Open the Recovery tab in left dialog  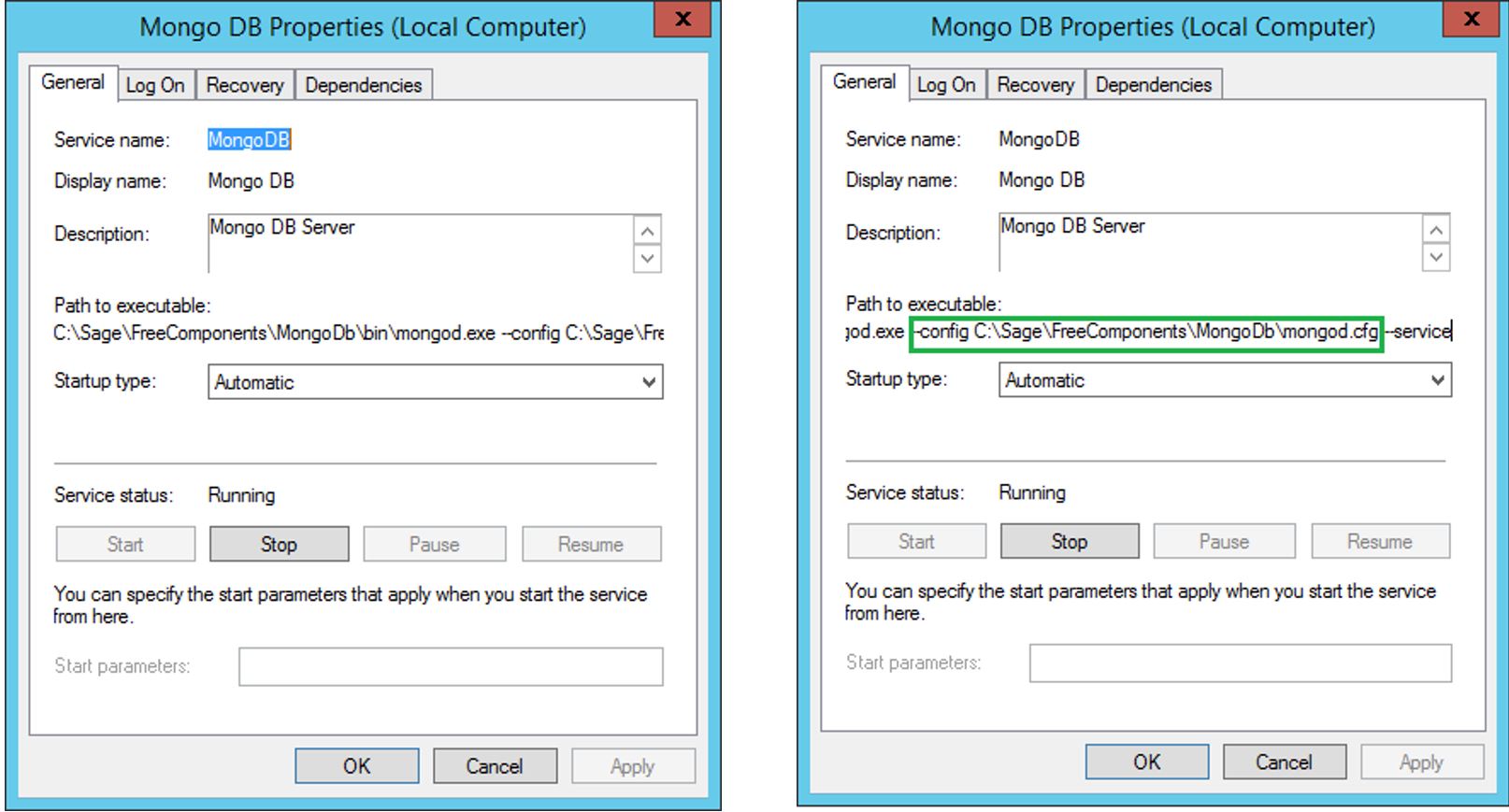click(245, 85)
